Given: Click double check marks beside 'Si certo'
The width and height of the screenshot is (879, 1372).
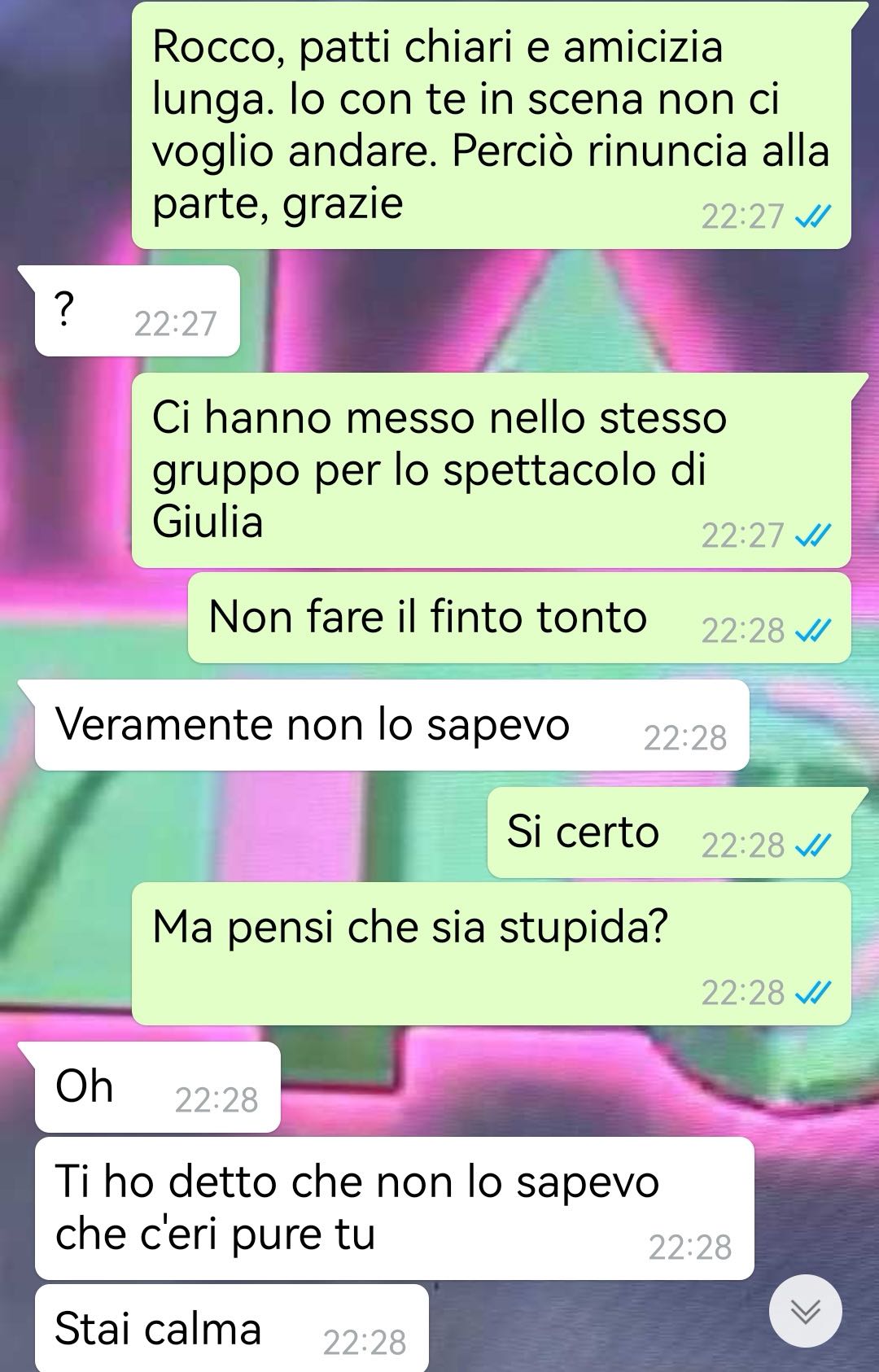Looking at the screenshot, I should (812, 845).
